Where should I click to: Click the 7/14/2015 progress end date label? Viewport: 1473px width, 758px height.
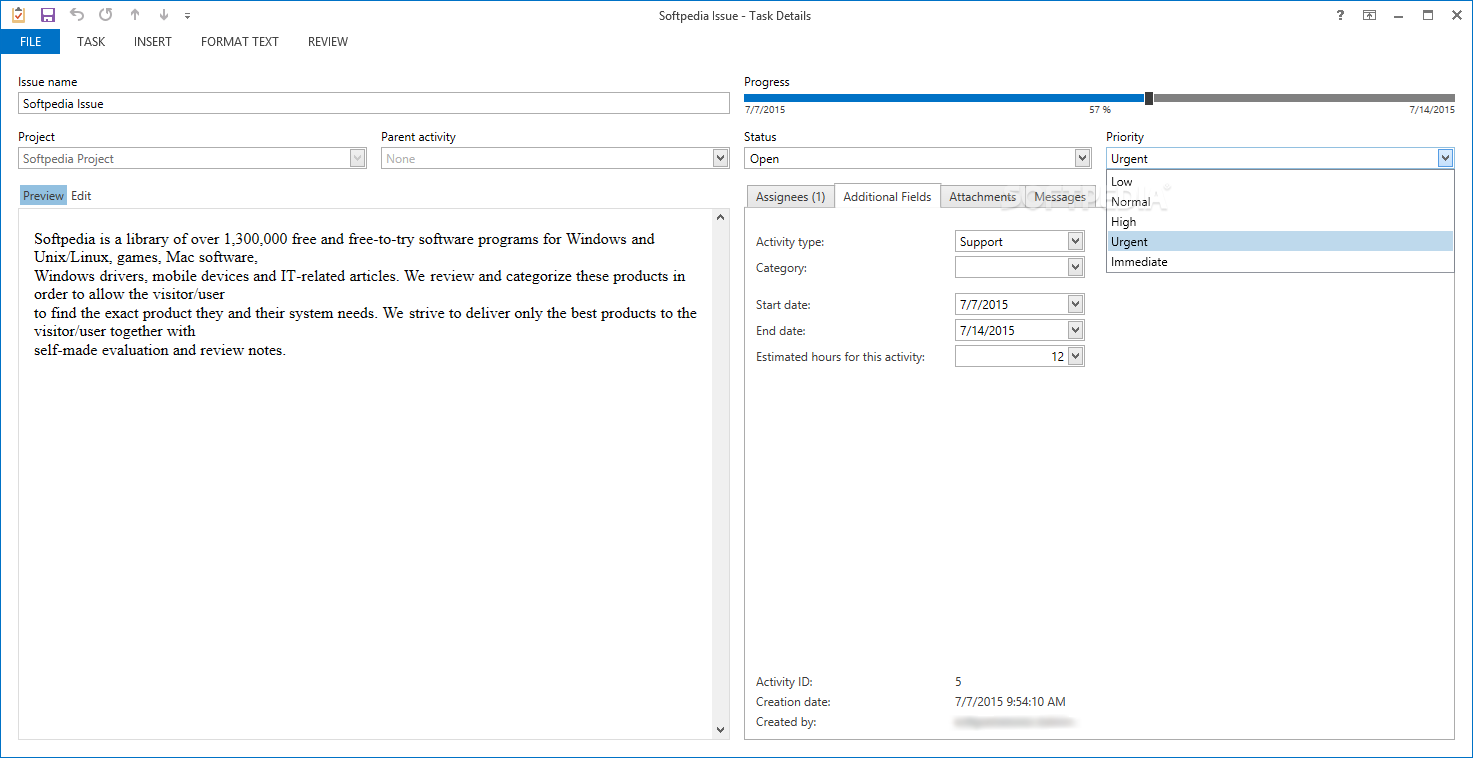(1432, 110)
